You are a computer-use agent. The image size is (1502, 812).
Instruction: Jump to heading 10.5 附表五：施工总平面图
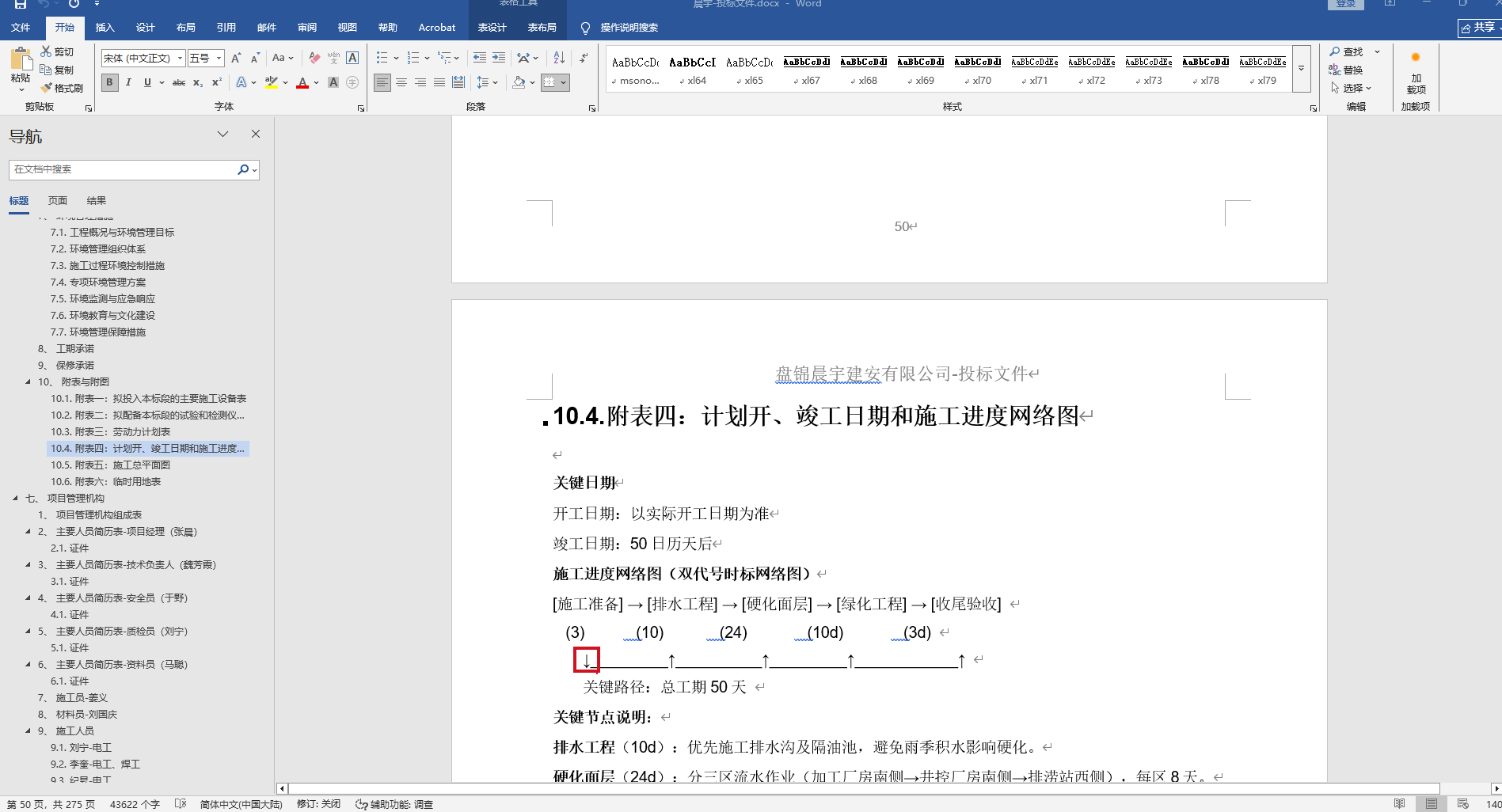(x=111, y=465)
